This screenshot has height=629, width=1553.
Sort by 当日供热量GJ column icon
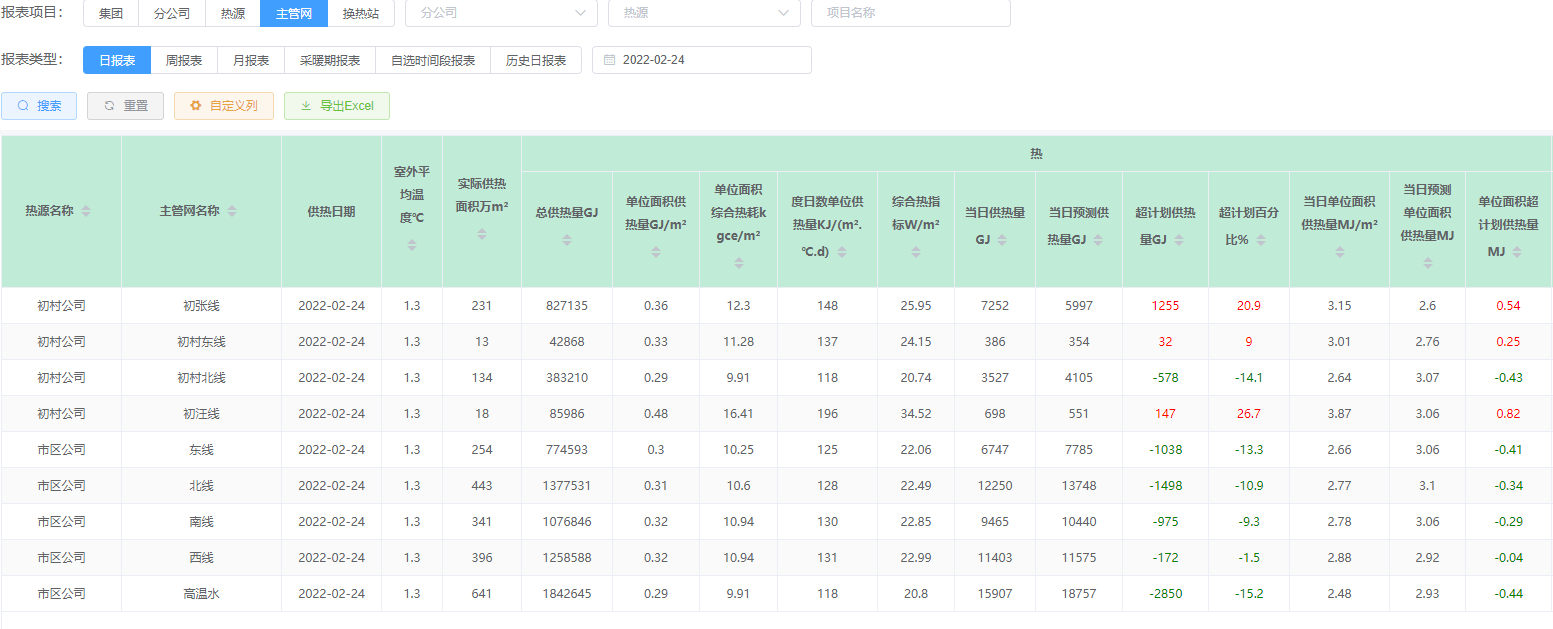coord(1002,240)
